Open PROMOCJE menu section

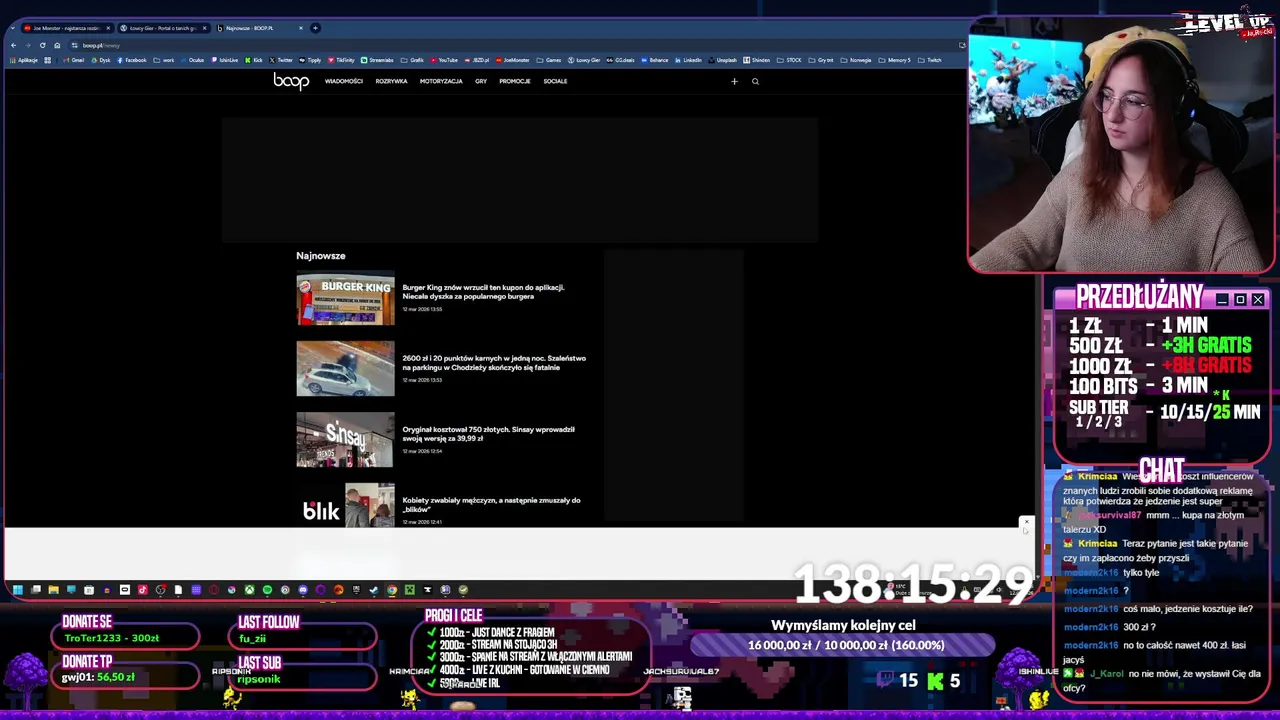click(x=515, y=81)
